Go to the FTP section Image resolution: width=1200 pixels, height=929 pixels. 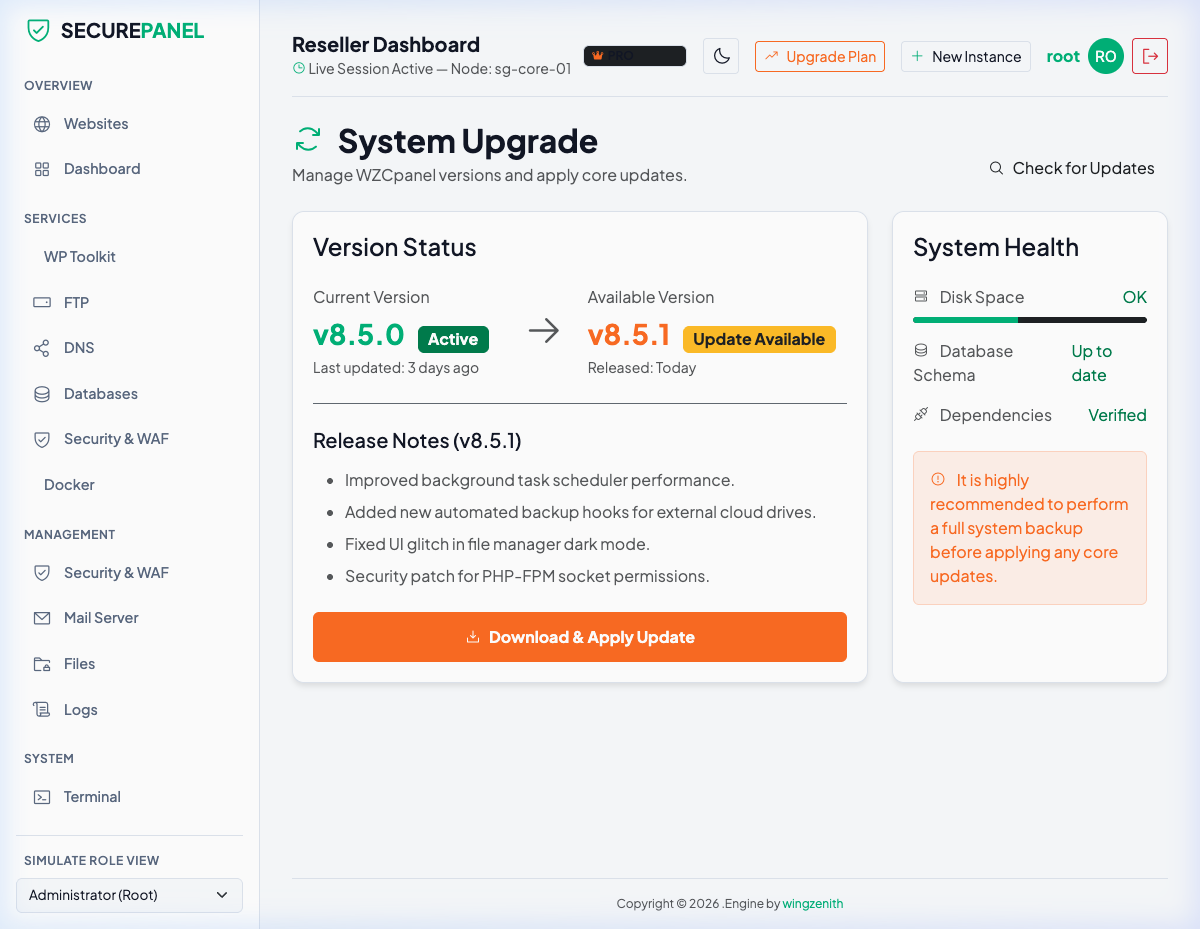click(129, 302)
